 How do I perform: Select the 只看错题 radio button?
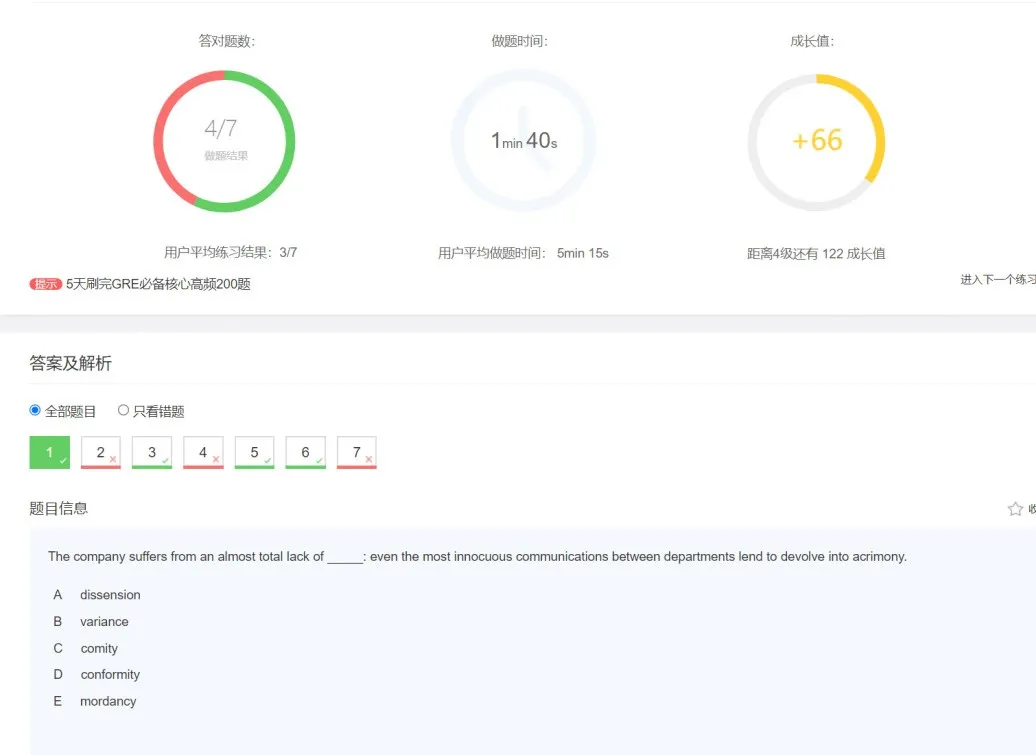pos(124,410)
